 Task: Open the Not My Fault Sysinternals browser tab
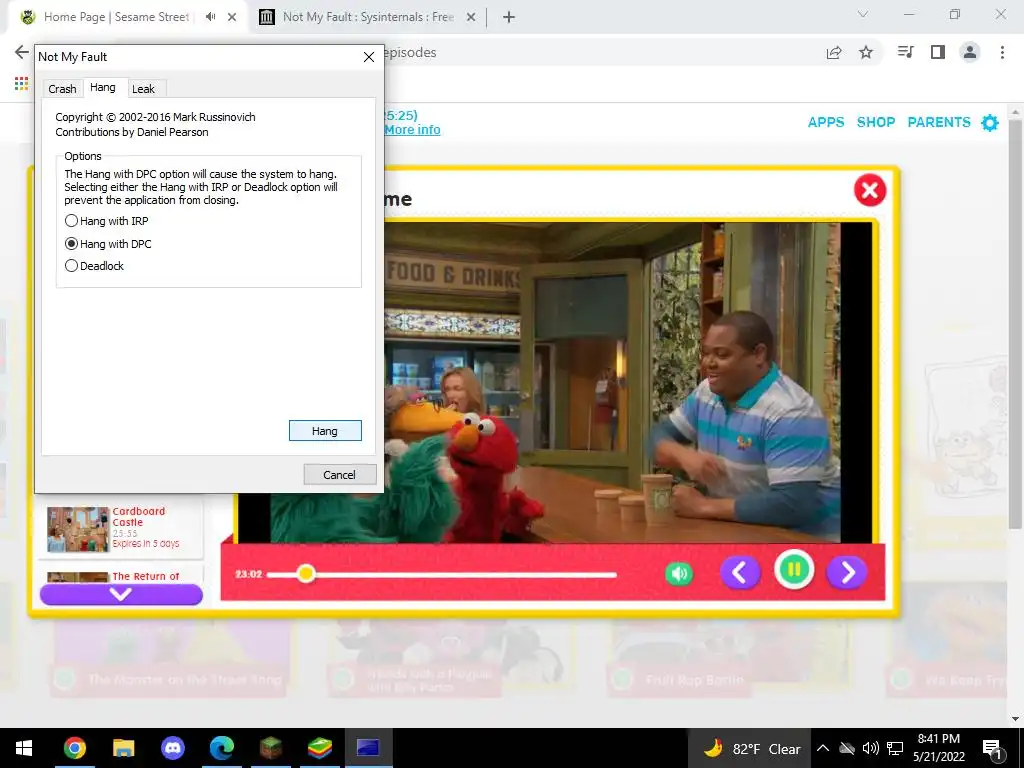tap(368, 17)
